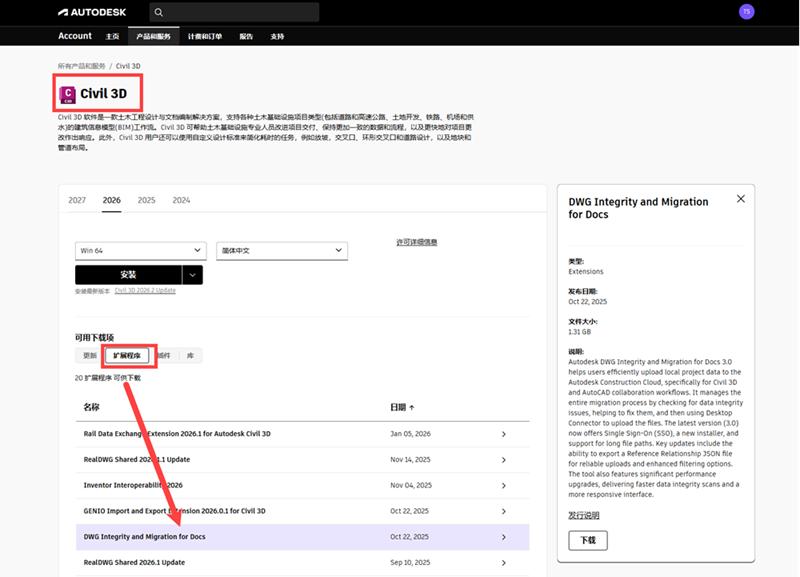Close the DWG Integrity details panel
The width and height of the screenshot is (800, 577).
(741, 198)
